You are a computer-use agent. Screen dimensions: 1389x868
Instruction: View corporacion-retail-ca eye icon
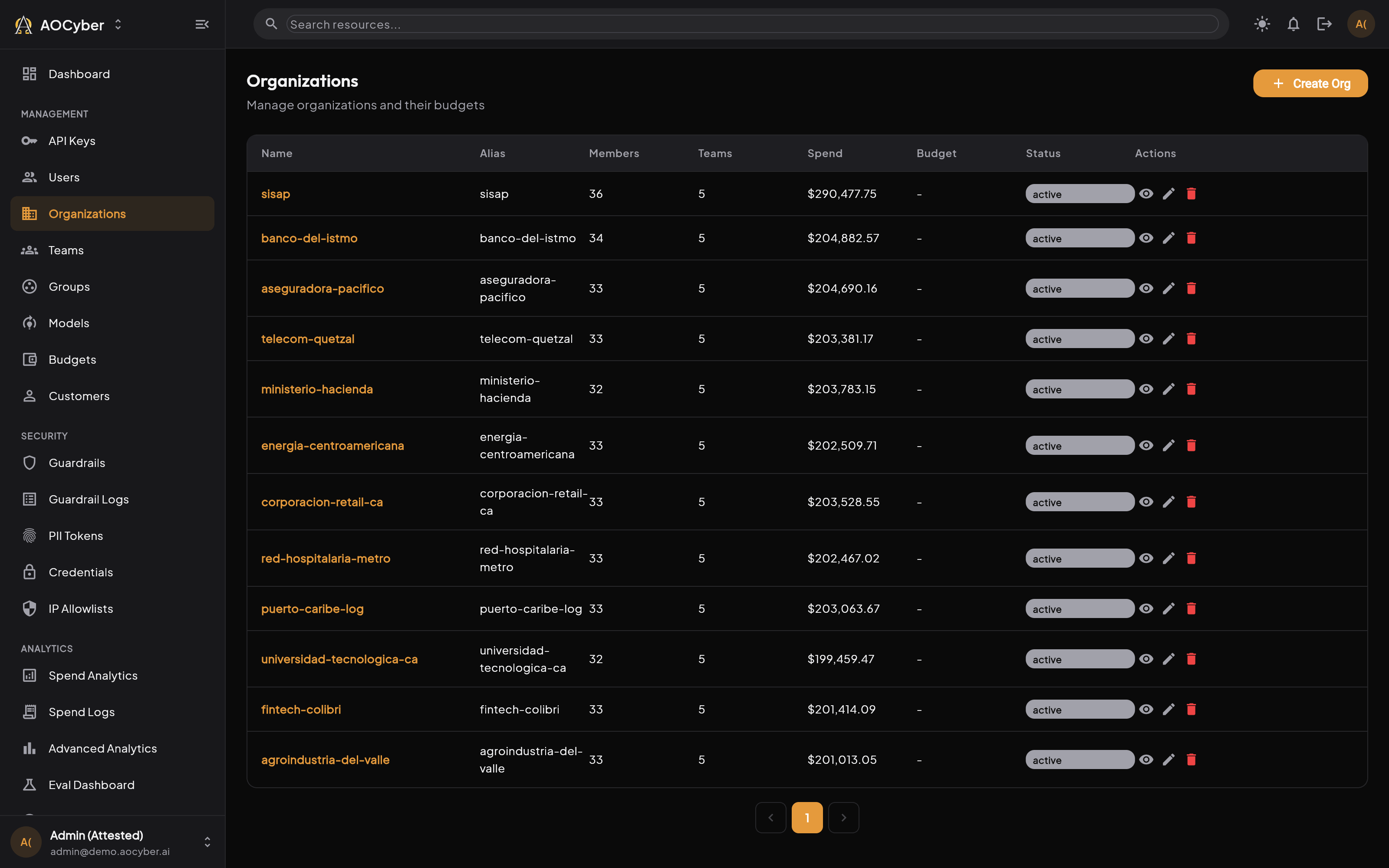click(x=1146, y=502)
